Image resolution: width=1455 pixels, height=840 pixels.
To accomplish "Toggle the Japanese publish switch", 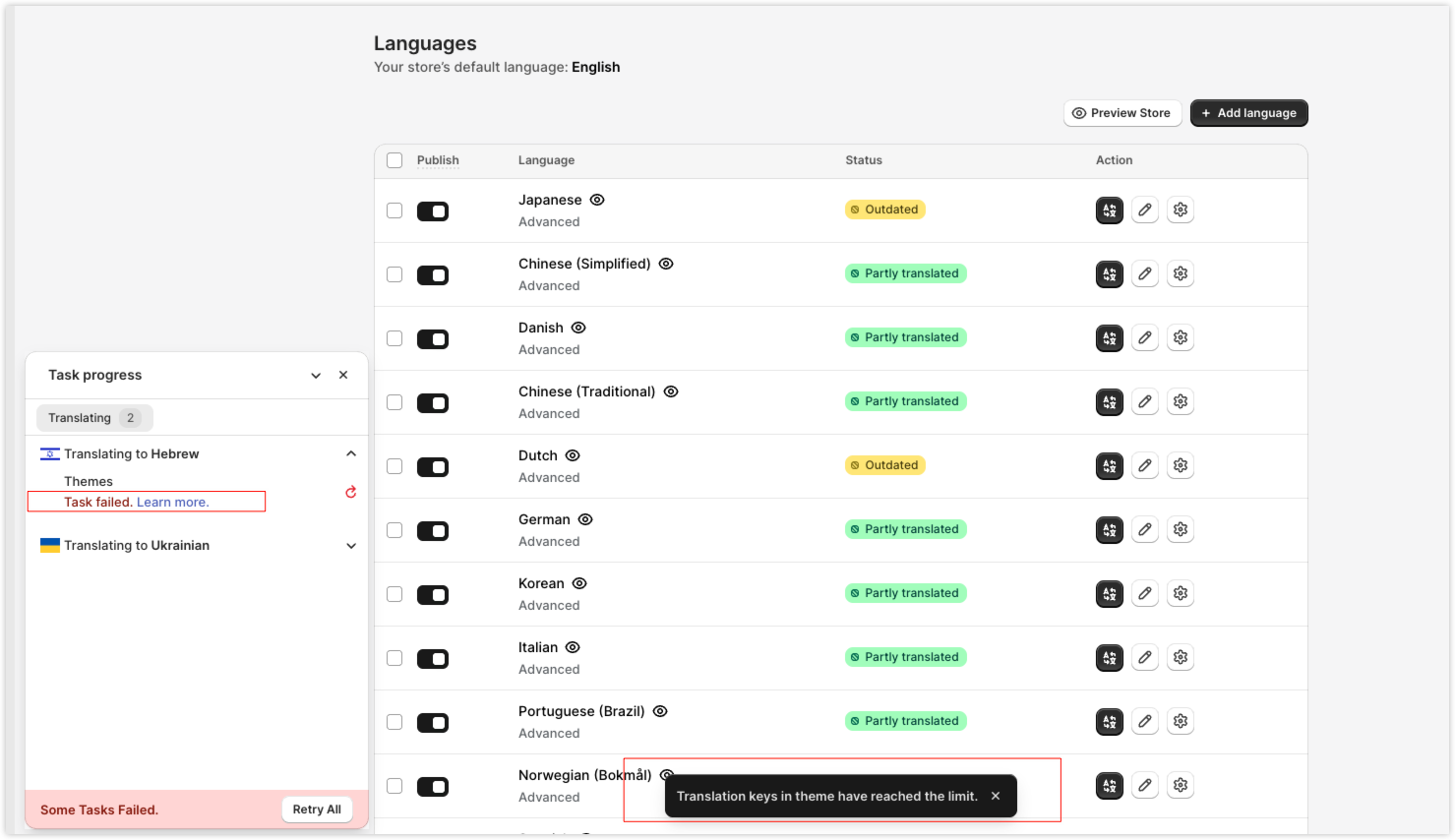I will 433,211.
